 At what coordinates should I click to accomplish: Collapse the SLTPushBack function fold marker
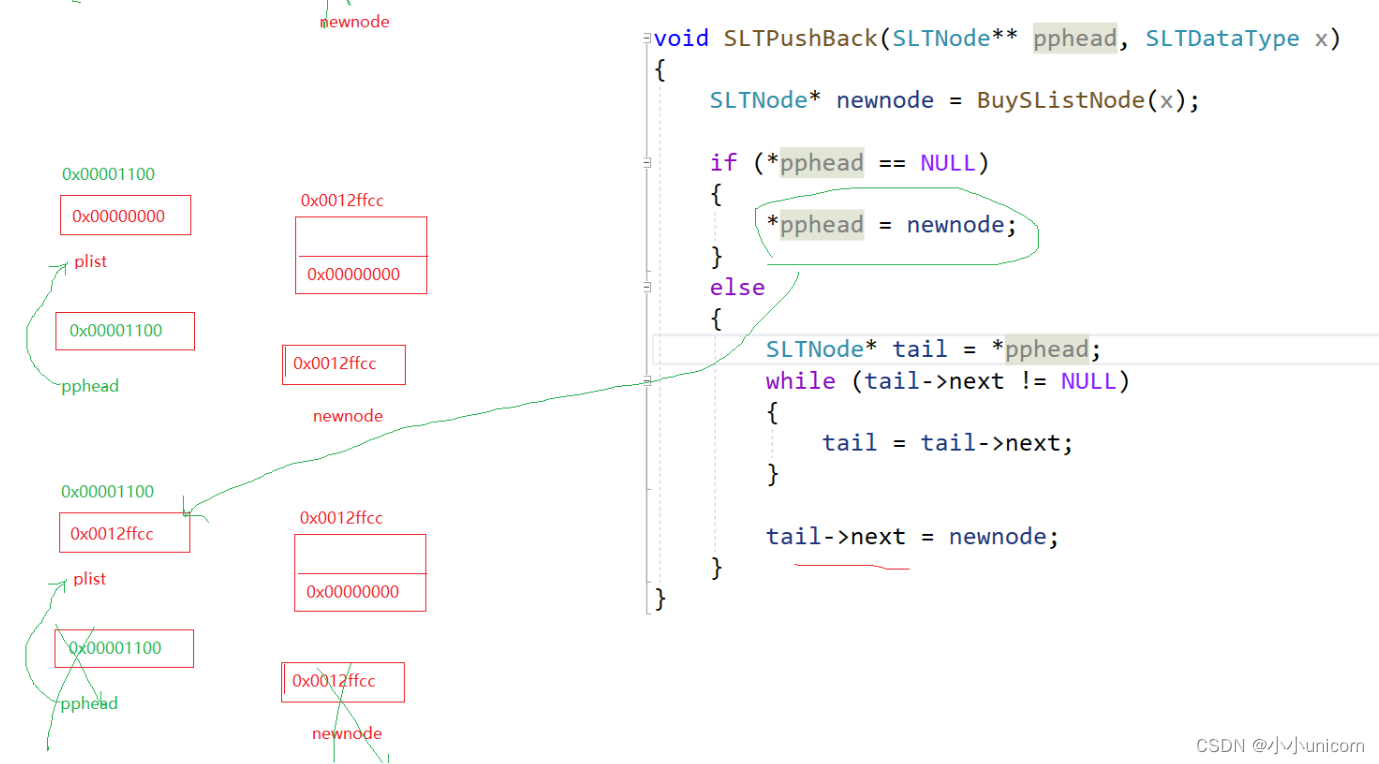(648, 39)
